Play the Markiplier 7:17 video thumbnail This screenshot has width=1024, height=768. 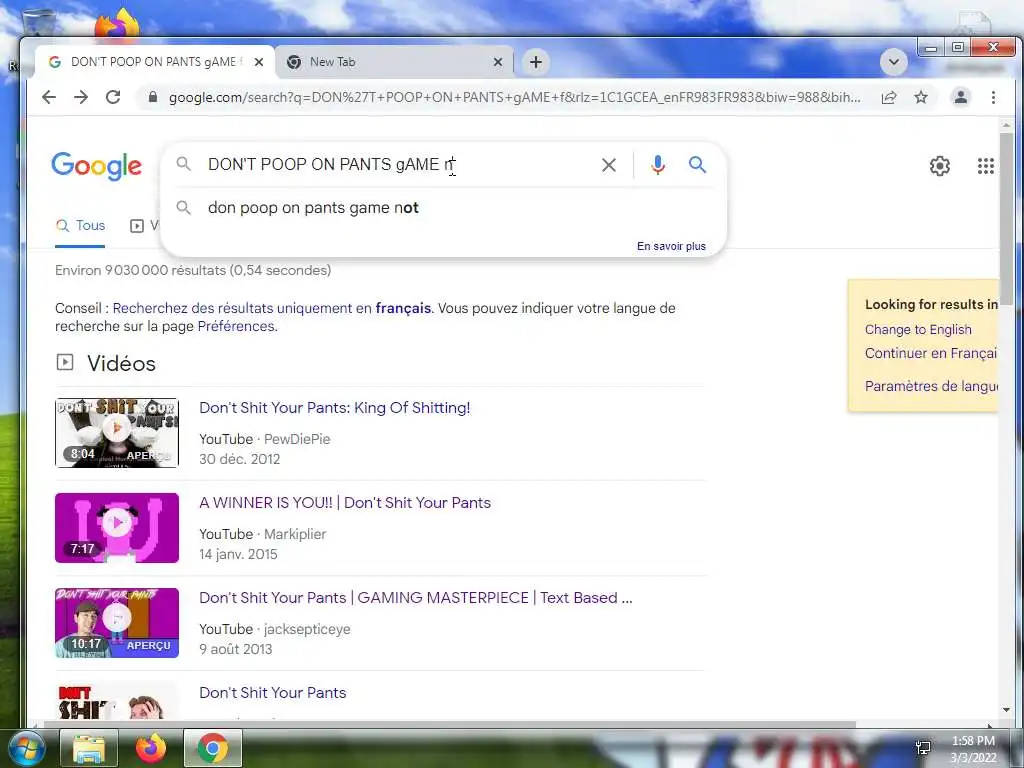point(117,528)
